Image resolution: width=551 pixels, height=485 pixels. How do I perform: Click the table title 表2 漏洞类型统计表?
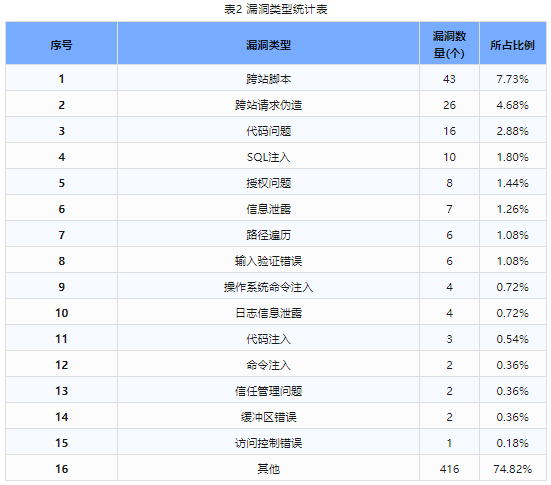[x=276, y=9]
